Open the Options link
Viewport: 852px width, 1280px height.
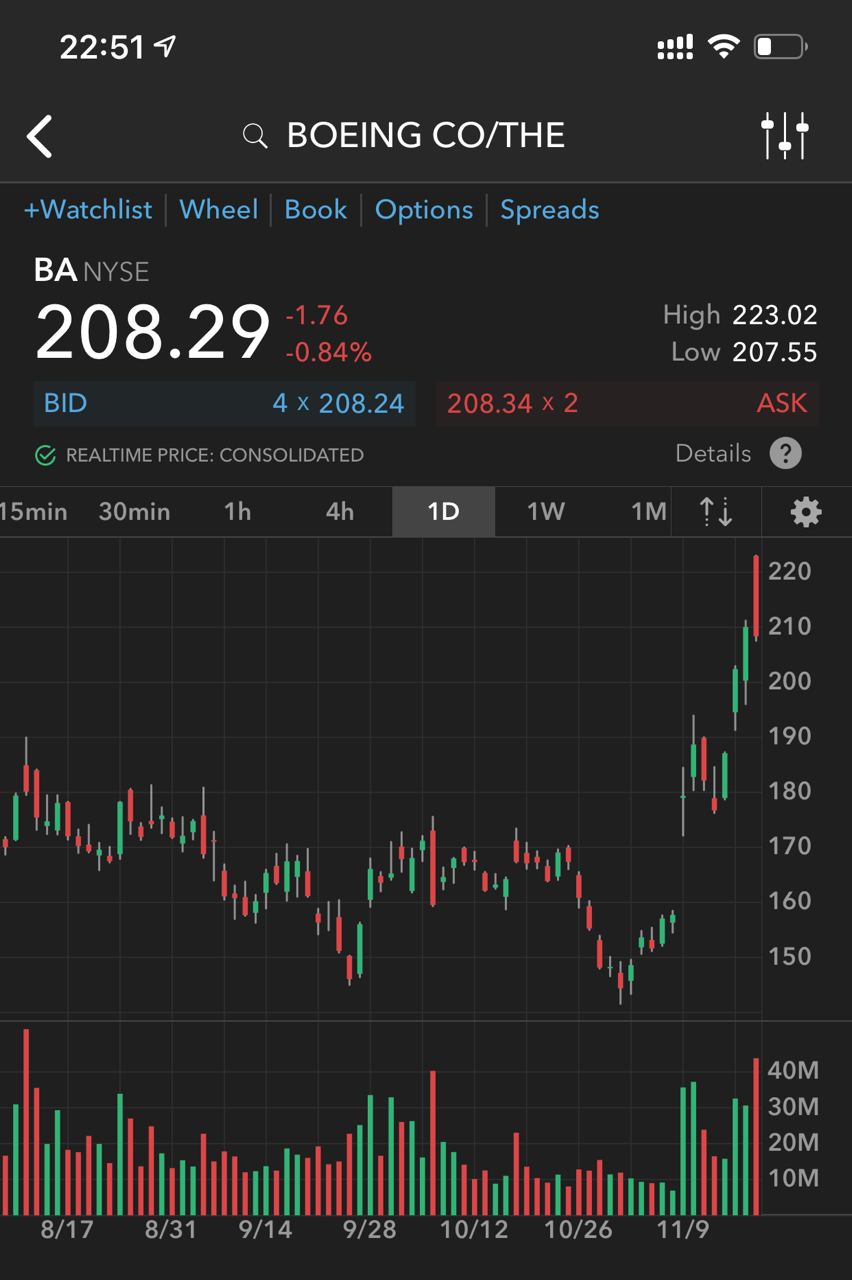[x=424, y=210]
